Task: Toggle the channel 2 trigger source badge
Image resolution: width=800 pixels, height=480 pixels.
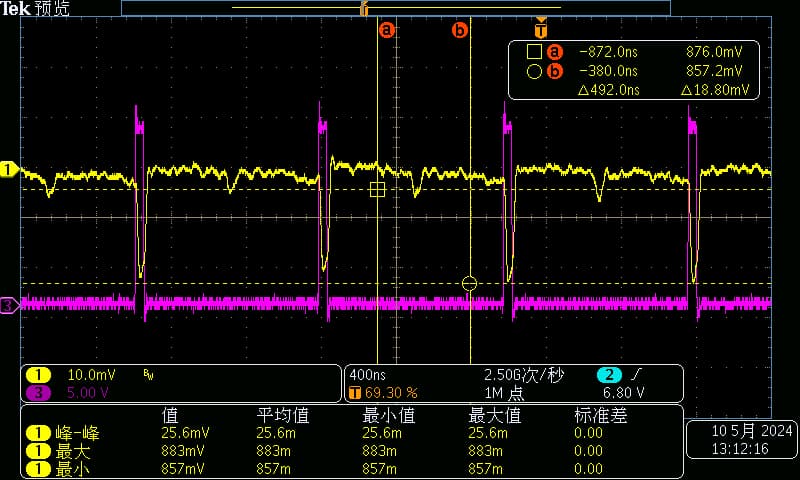Action: click(x=608, y=375)
